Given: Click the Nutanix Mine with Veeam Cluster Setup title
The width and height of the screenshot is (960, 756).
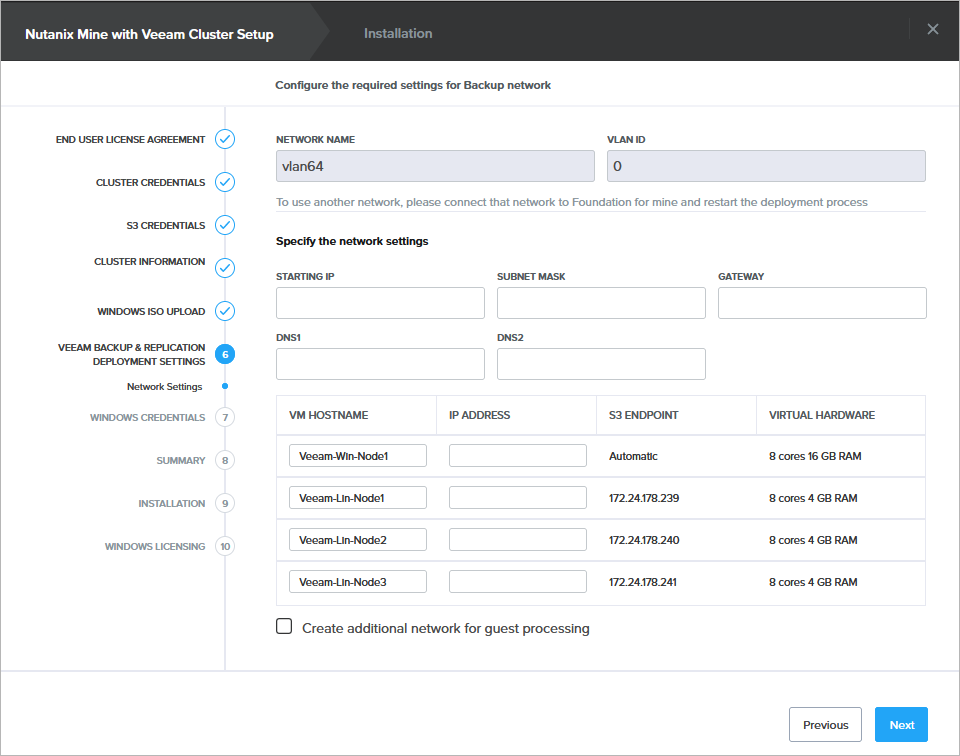Looking at the screenshot, I should 149,34.
